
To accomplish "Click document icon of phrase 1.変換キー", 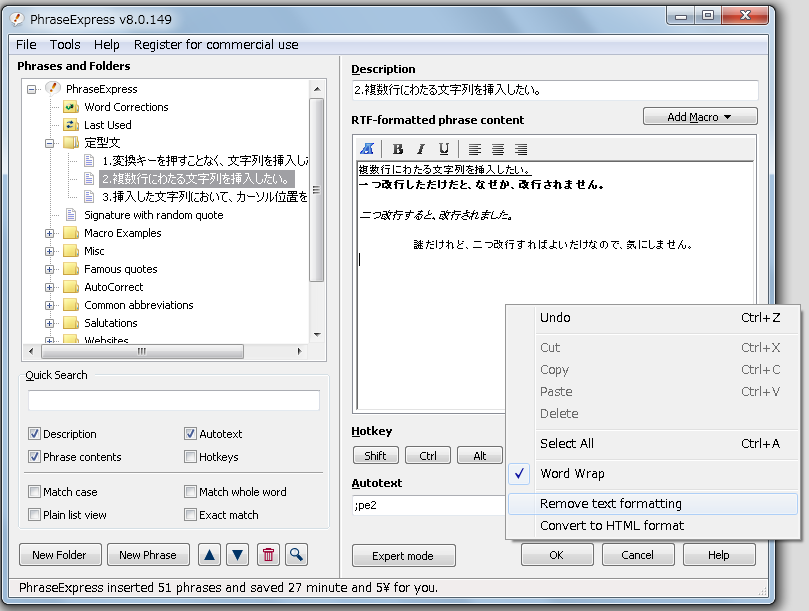I will click(89, 160).
